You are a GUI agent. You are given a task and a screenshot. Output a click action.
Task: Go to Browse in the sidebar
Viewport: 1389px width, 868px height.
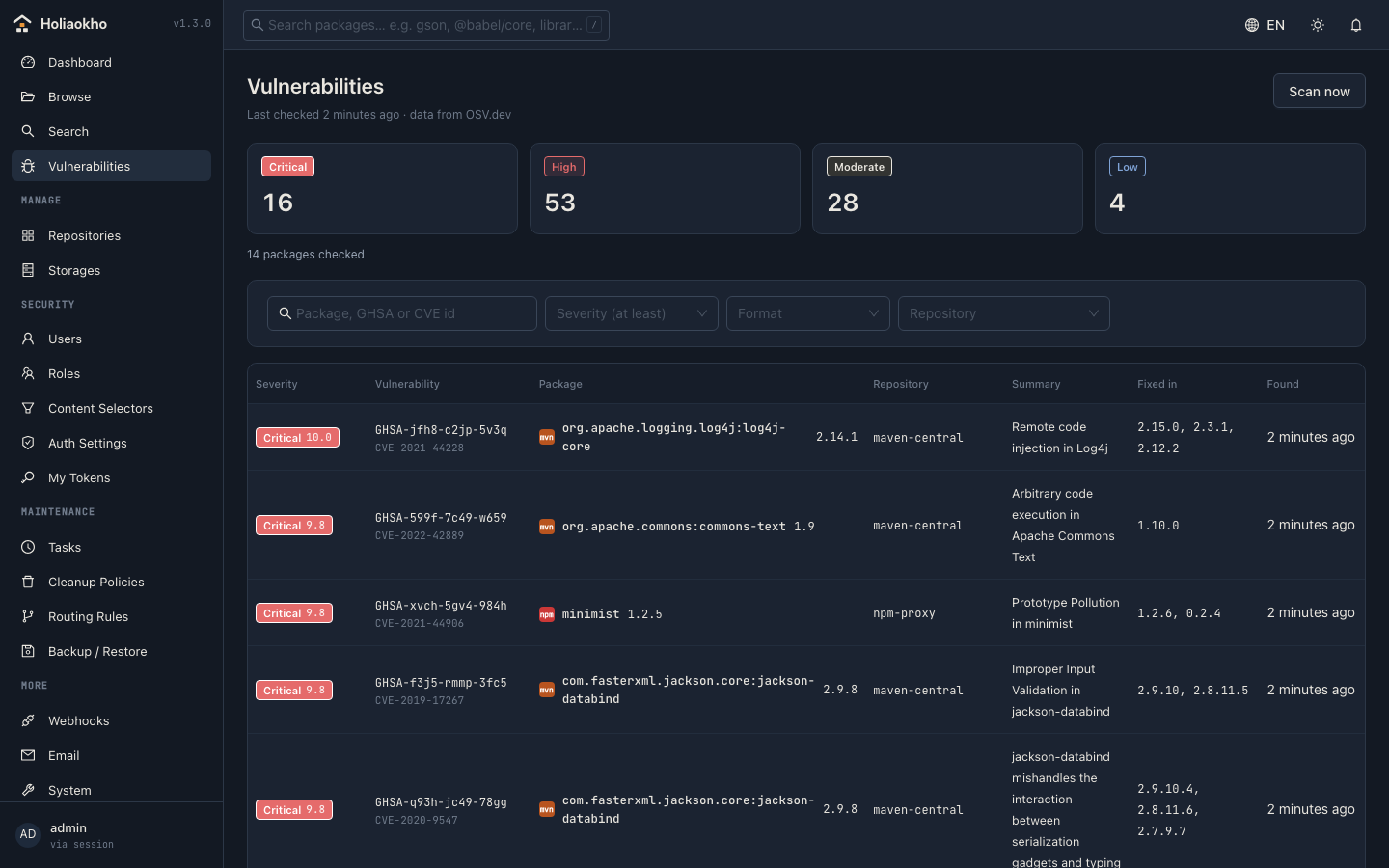point(111,96)
